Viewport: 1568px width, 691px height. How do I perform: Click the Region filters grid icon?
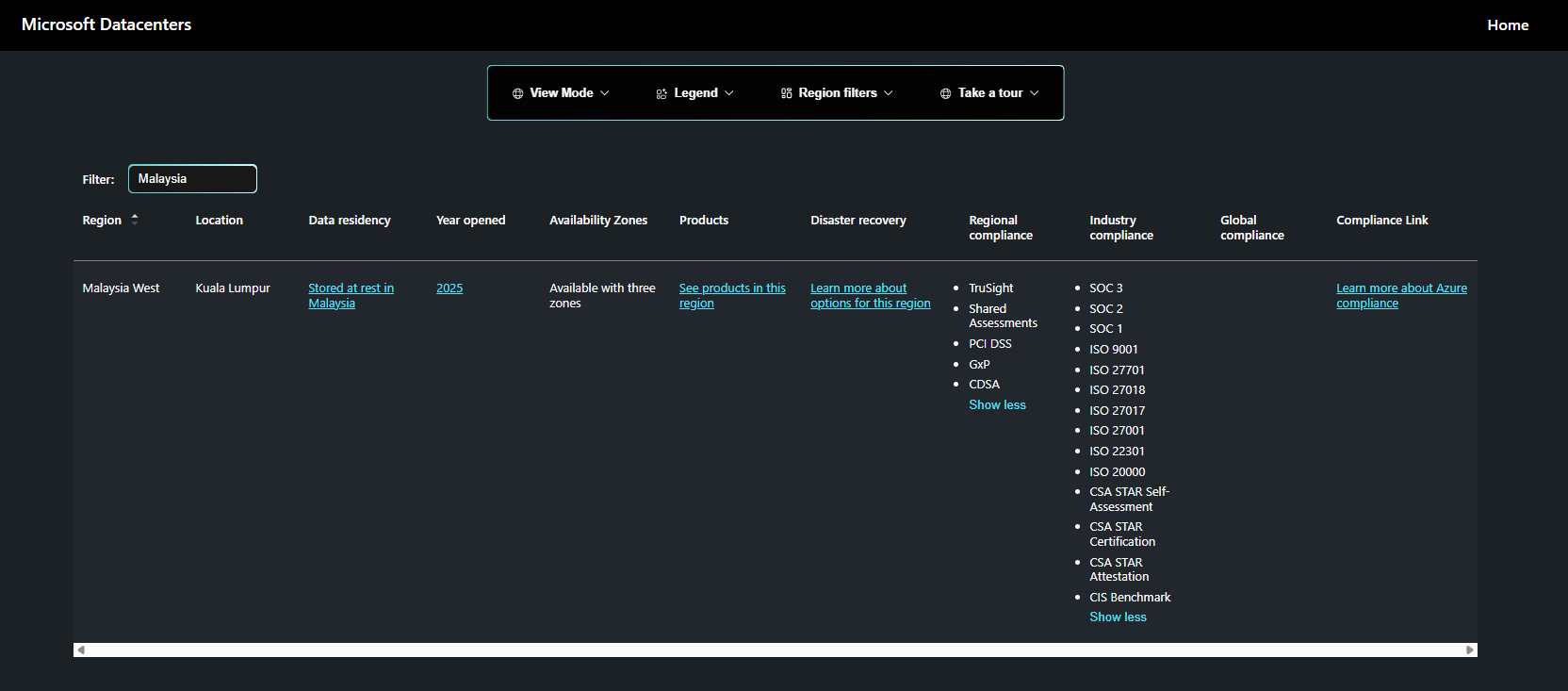[786, 93]
